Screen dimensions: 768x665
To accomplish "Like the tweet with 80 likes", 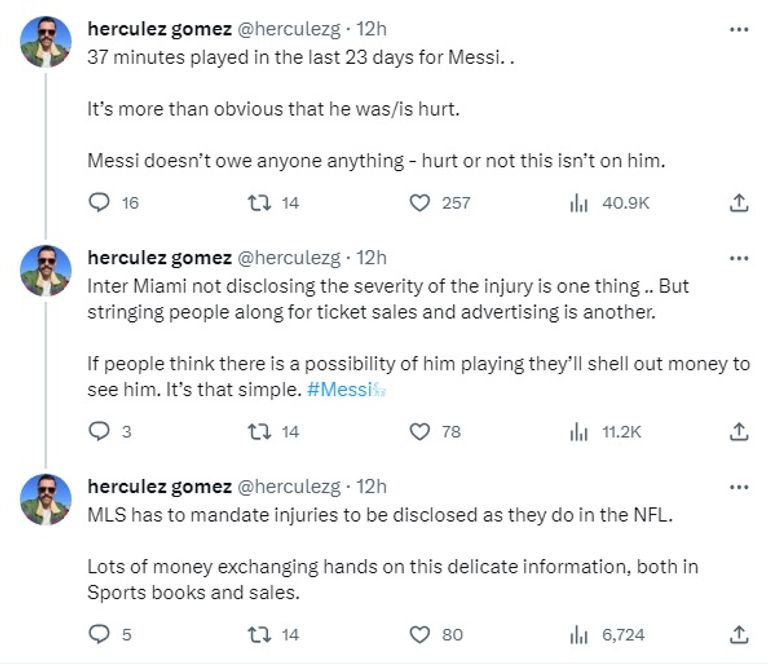I will pyautogui.click(x=421, y=634).
